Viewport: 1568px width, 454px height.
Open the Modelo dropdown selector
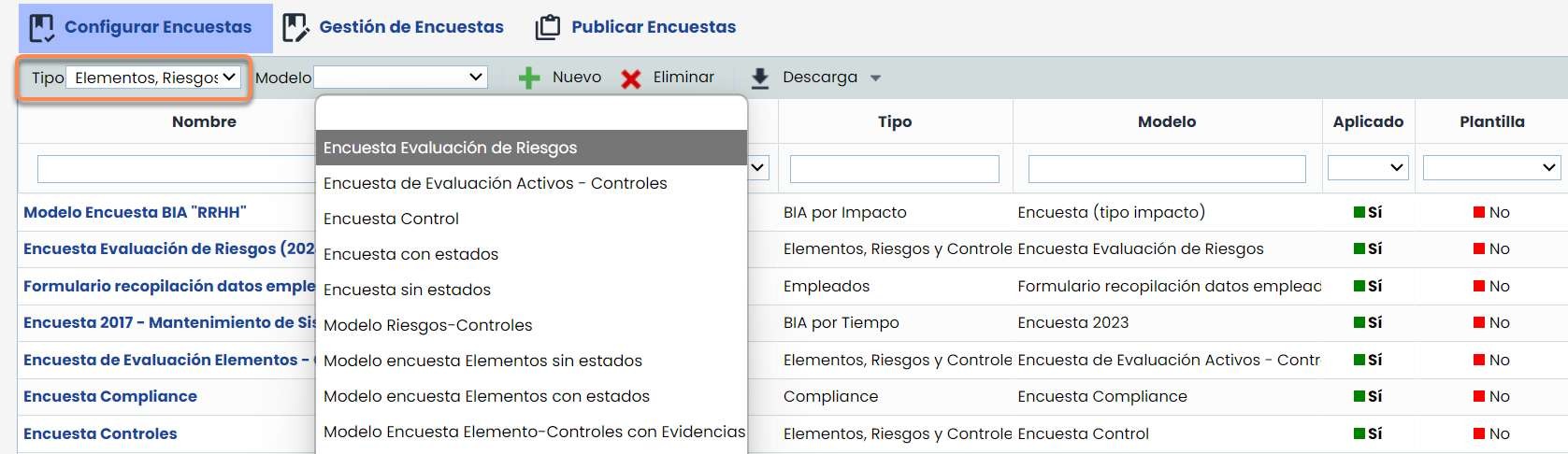coord(400,78)
